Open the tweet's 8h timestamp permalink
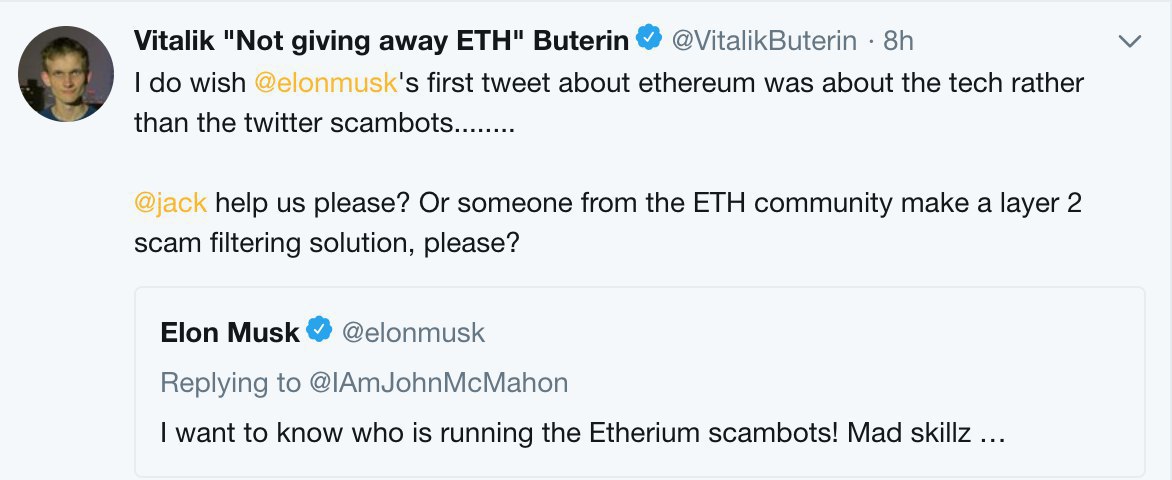This screenshot has width=1172, height=480. [x=898, y=40]
